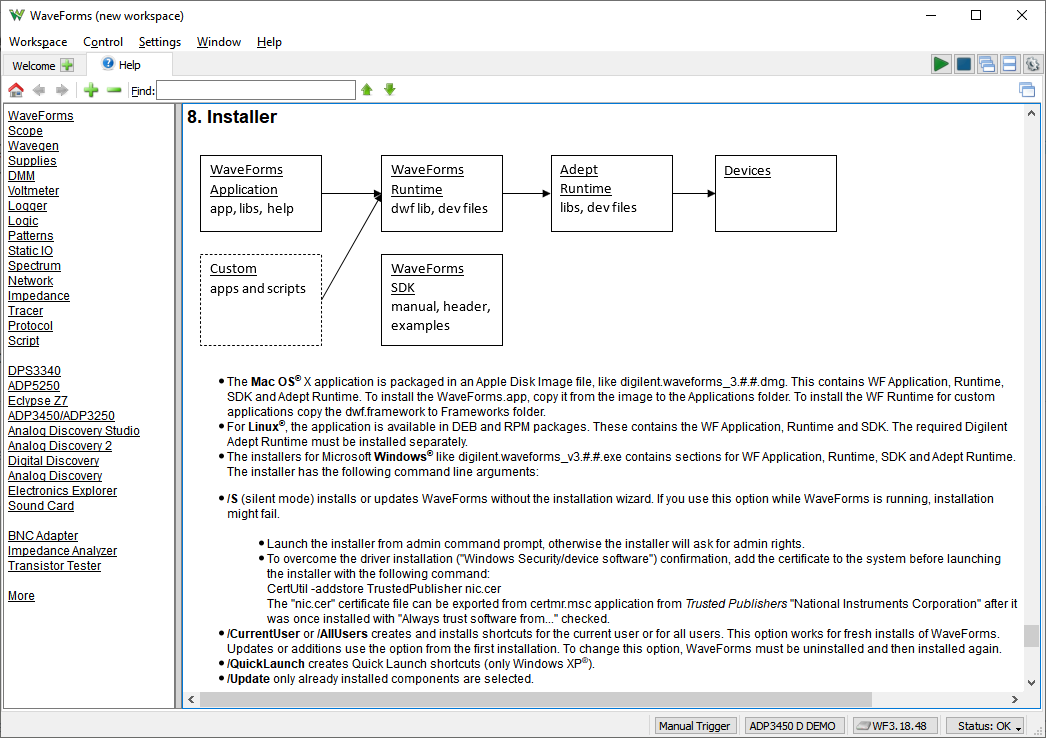
Task: Open the Settings menu
Action: (x=159, y=42)
